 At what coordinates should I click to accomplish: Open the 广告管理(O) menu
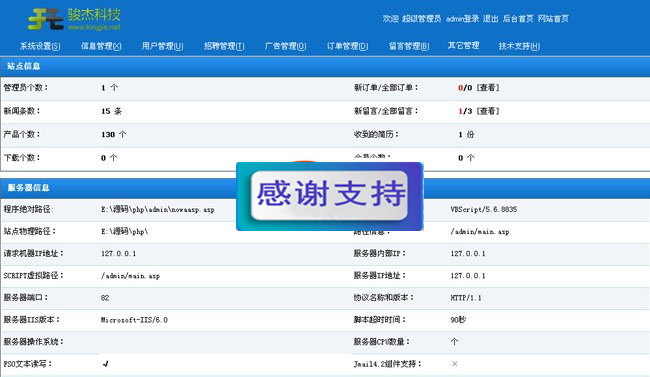coord(286,46)
